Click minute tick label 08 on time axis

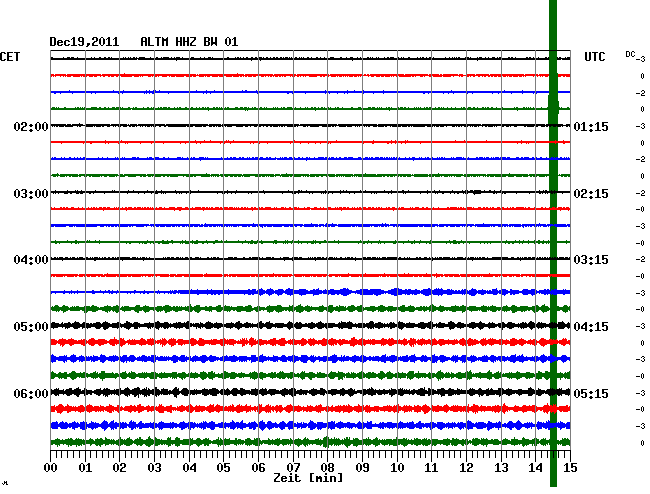(x=327, y=468)
